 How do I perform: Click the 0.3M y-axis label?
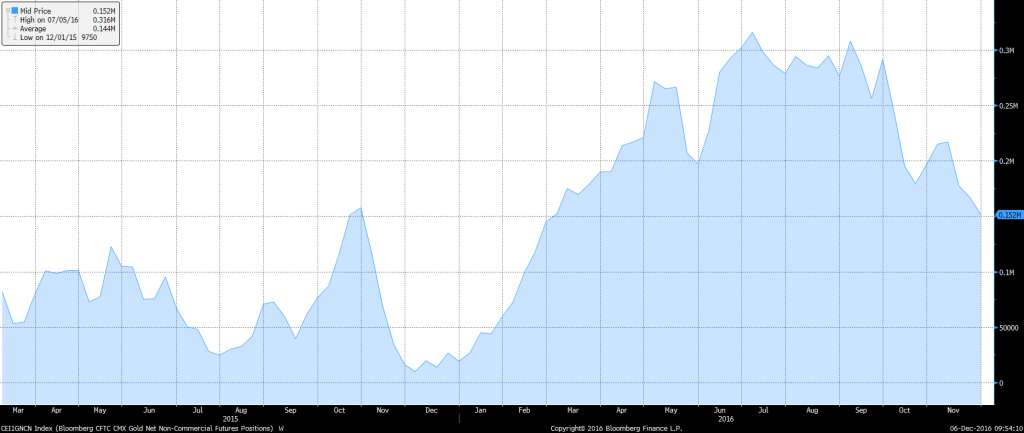(x=1006, y=50)
